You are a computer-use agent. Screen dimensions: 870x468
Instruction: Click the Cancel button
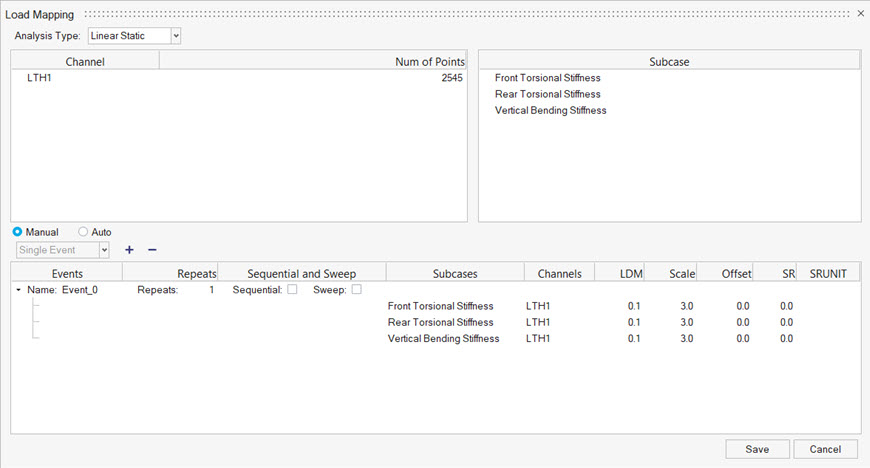(x=825, y=449)
